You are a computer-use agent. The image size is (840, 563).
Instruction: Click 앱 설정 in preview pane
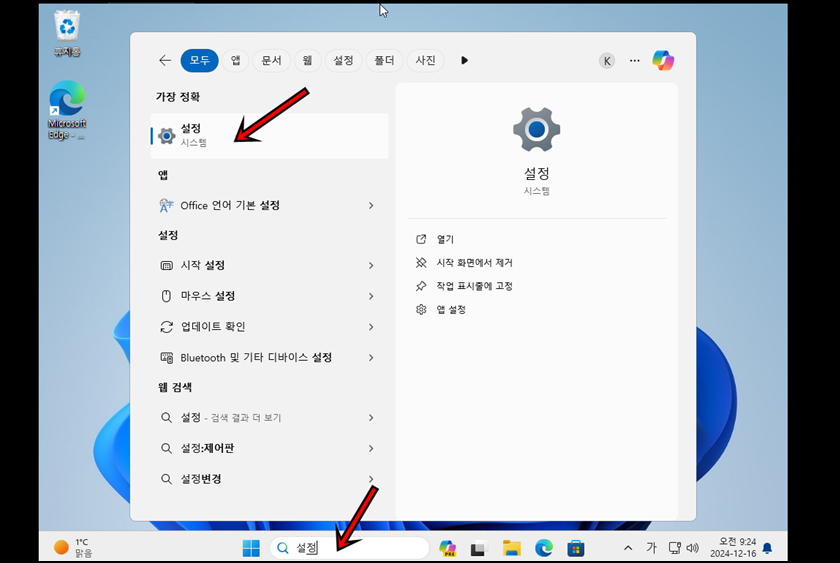(451, 310)
